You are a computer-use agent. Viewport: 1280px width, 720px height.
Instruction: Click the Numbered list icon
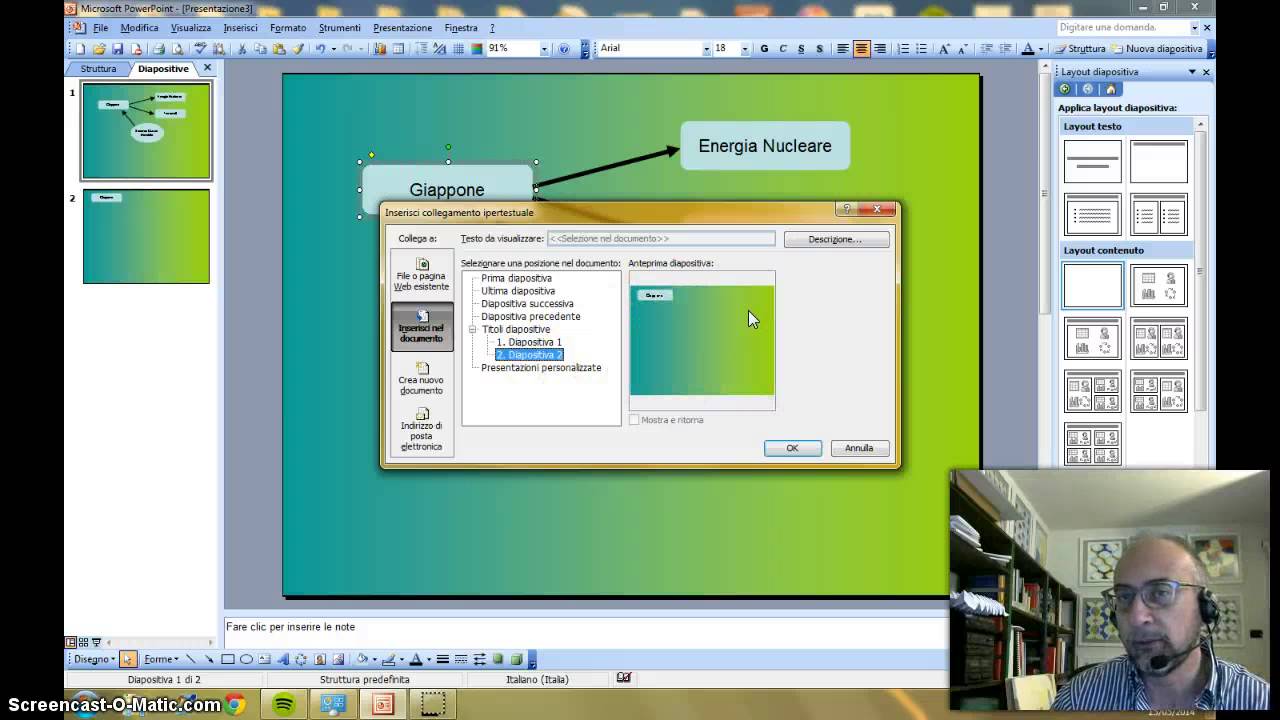point(903,49)
